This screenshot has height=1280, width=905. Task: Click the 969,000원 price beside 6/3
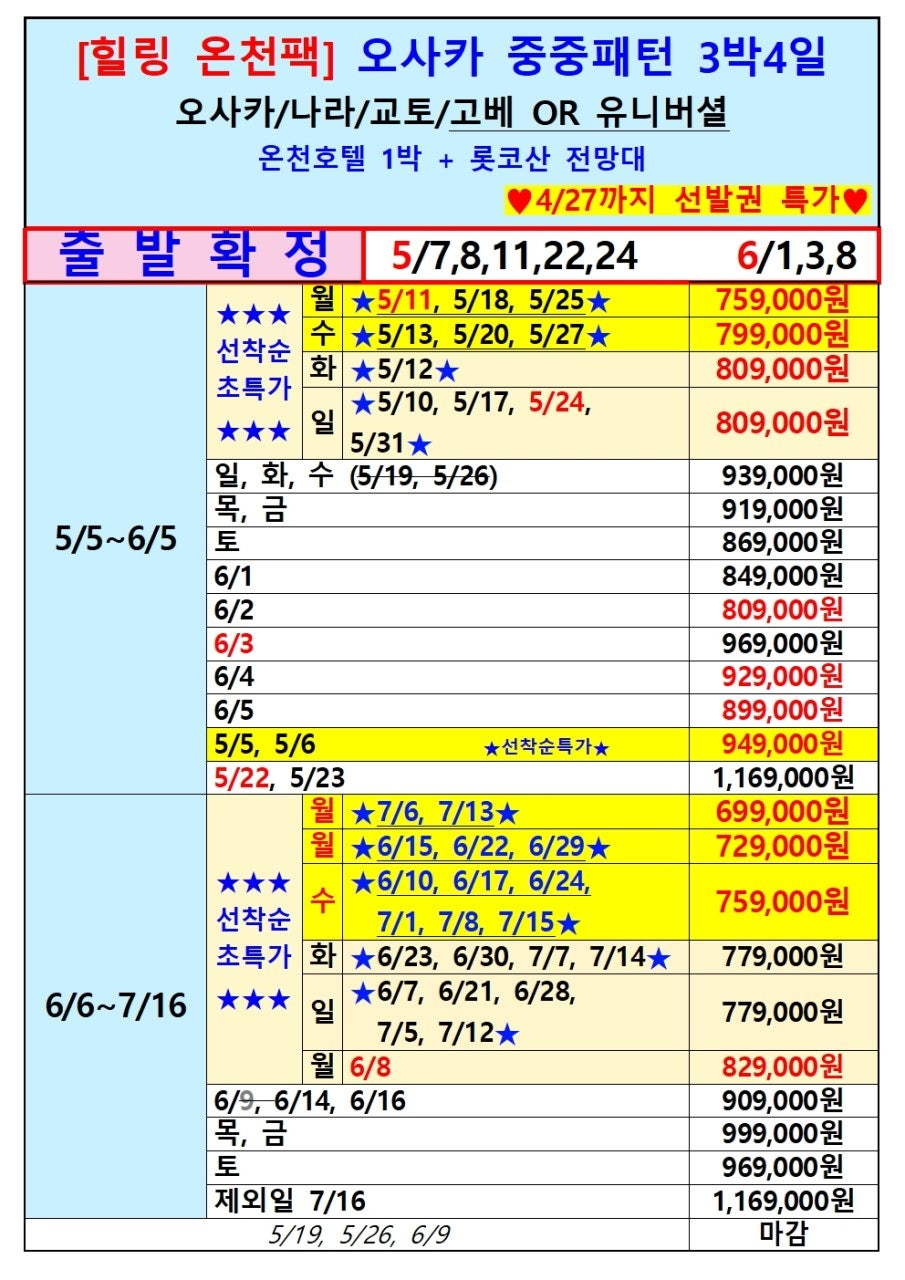(783, 643)
